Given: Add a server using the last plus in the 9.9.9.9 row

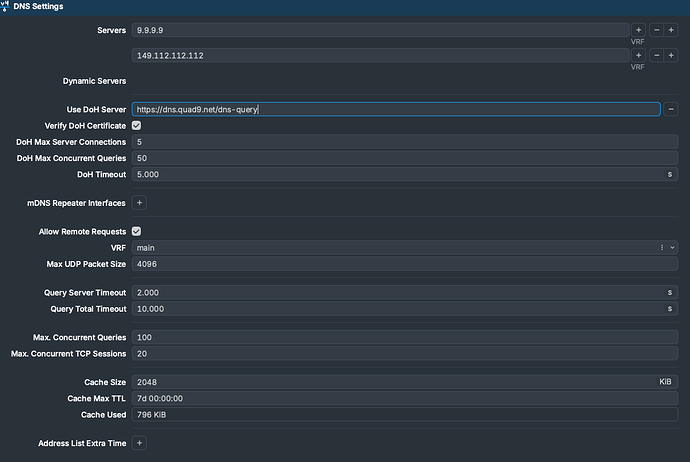Looking at the screenshot, I should point(671,30).
